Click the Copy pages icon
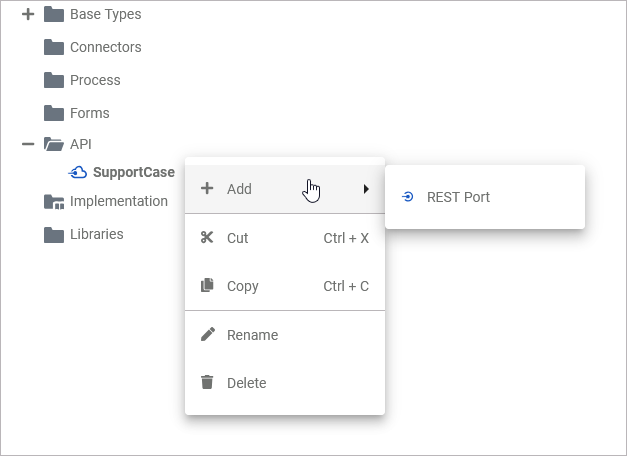The width and height of the screenshot is (627, 456). pos(207,286)
